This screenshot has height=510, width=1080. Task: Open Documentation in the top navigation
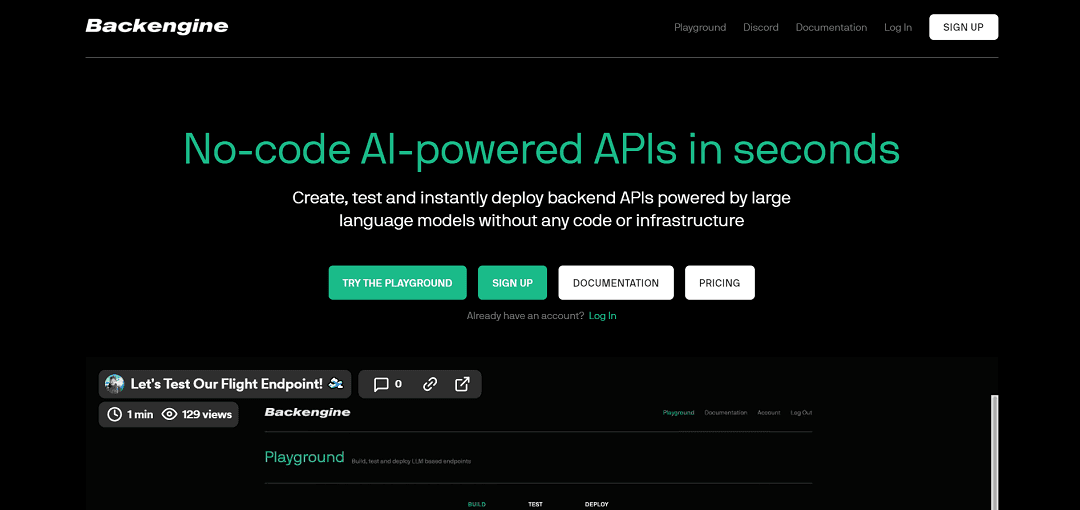tap(831, 28)
